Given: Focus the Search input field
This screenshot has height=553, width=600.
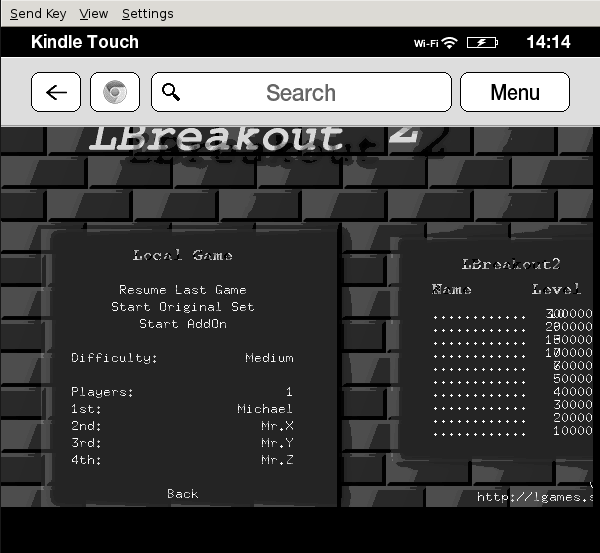Looking at the screenshot, I should click(x=301, y=92).
